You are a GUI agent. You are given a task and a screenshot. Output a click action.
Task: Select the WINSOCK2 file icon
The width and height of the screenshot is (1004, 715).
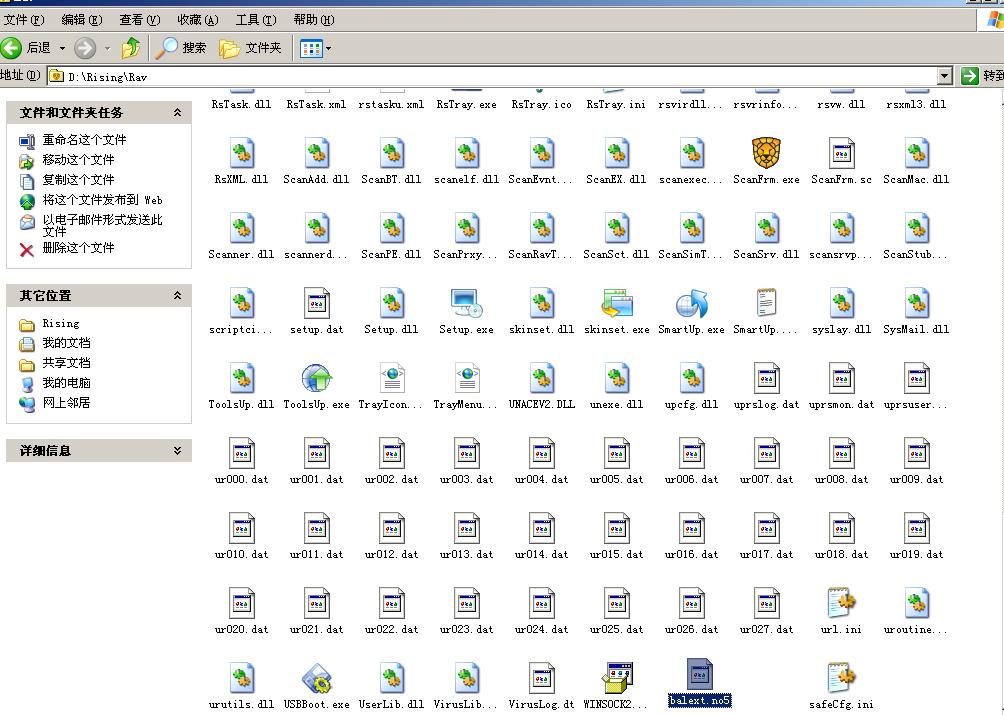point(617,679)
